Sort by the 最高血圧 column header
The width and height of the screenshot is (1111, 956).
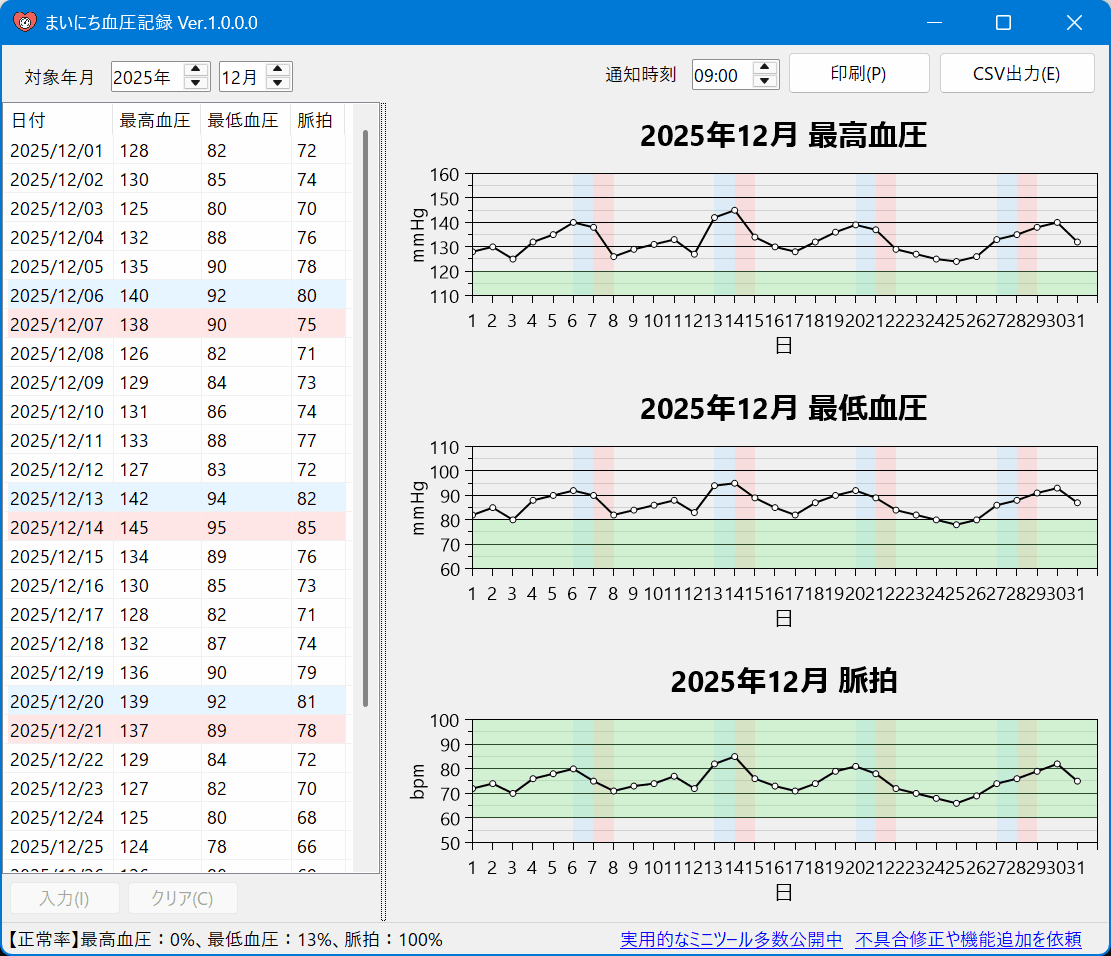click(x=156, y=120)
